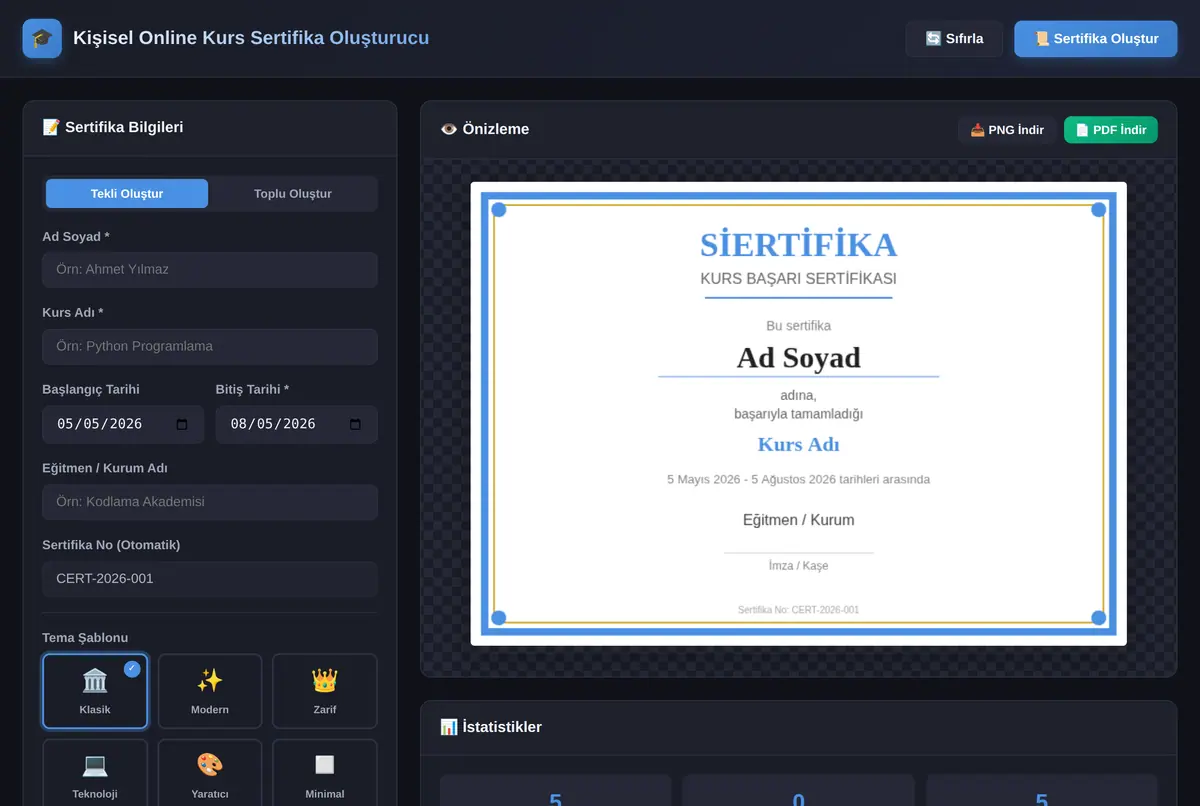Select the Zarif crown theme template
1200x806 pixels.
[x=325, y=691]
